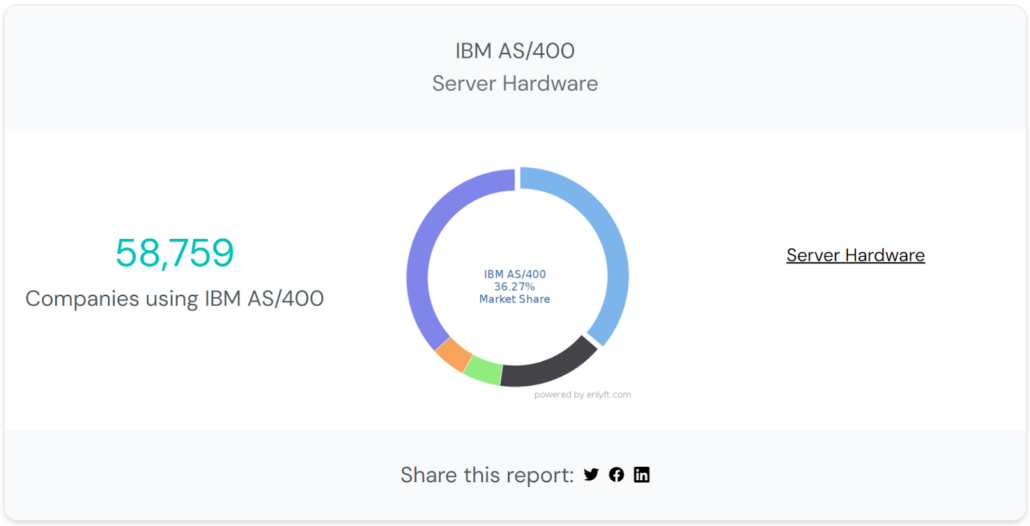The width and height of the screenshot is (1030, 526).
Task: Click Companies using IBM AS/400 text
Action: tap(175, 299)
